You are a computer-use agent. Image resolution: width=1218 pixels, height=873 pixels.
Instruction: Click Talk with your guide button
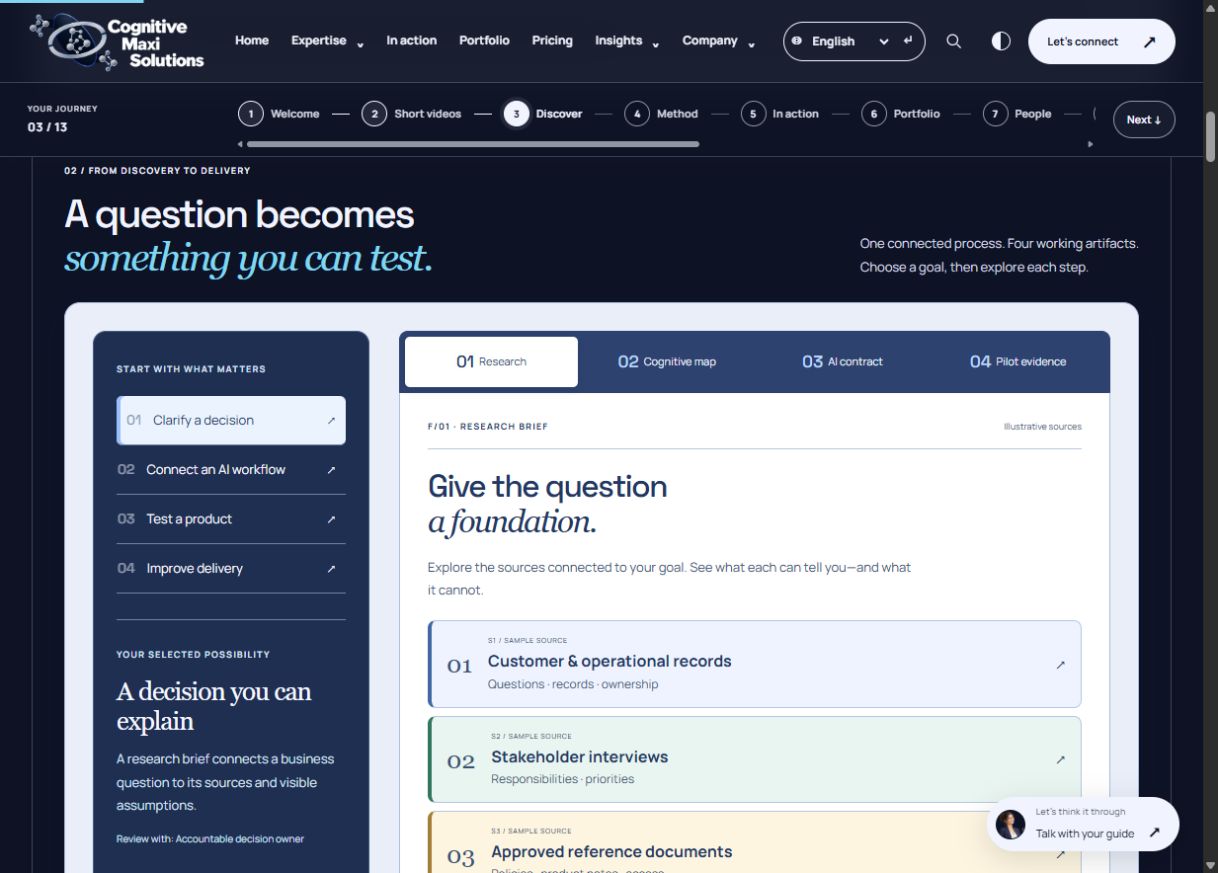click(1083, 825)
